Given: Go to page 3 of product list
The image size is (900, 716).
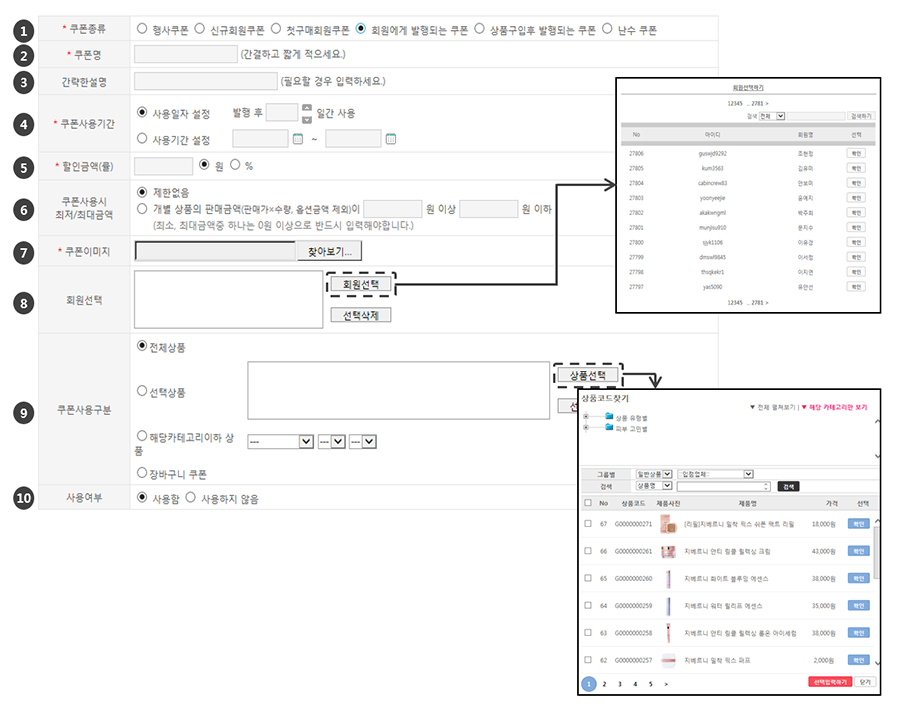Looking at the screenshot, I should pyautogui.click(x=620, y=684).
